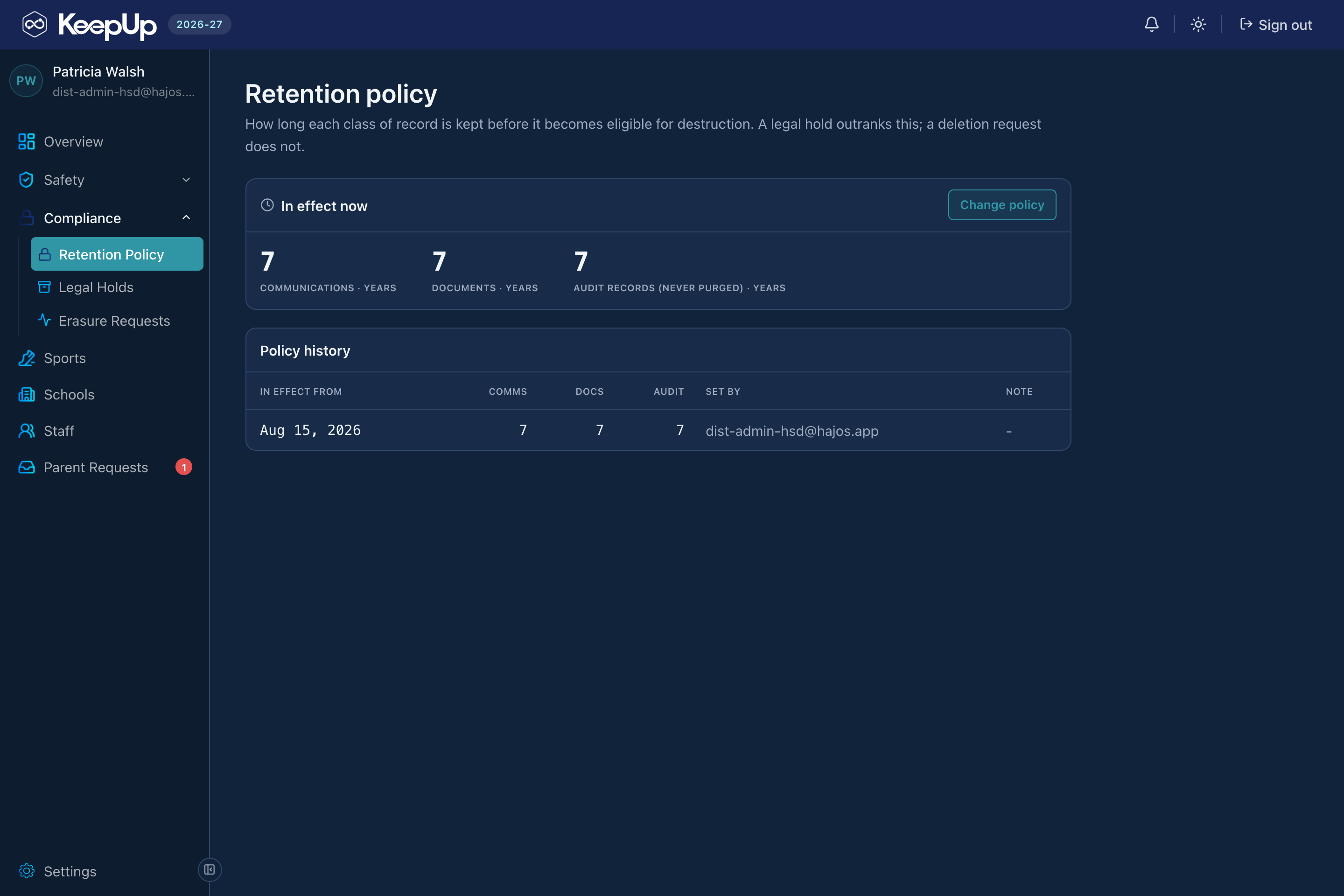
Task: Click the Legal Holds archive icon
Action: [x=44, y=287]
